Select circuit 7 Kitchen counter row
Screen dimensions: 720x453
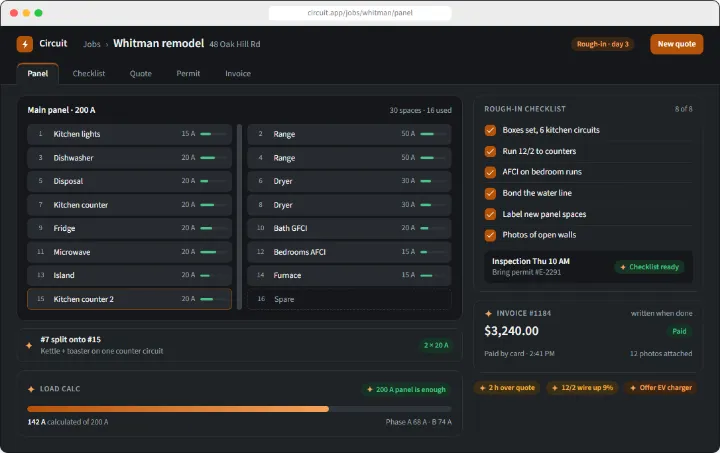pyautogui.click(x=129, y=205)
